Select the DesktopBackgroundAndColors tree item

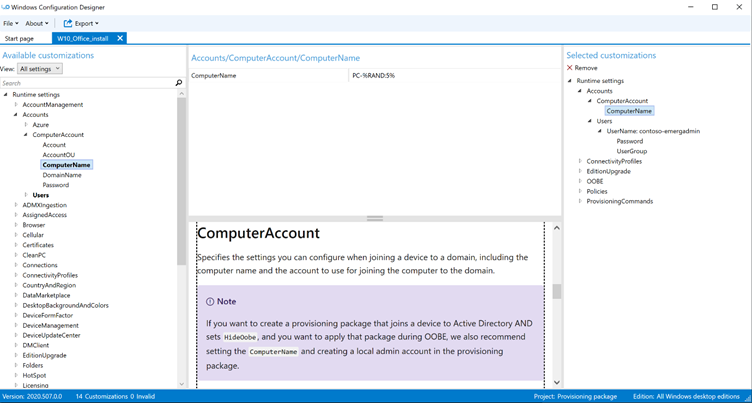pos(65,306)
